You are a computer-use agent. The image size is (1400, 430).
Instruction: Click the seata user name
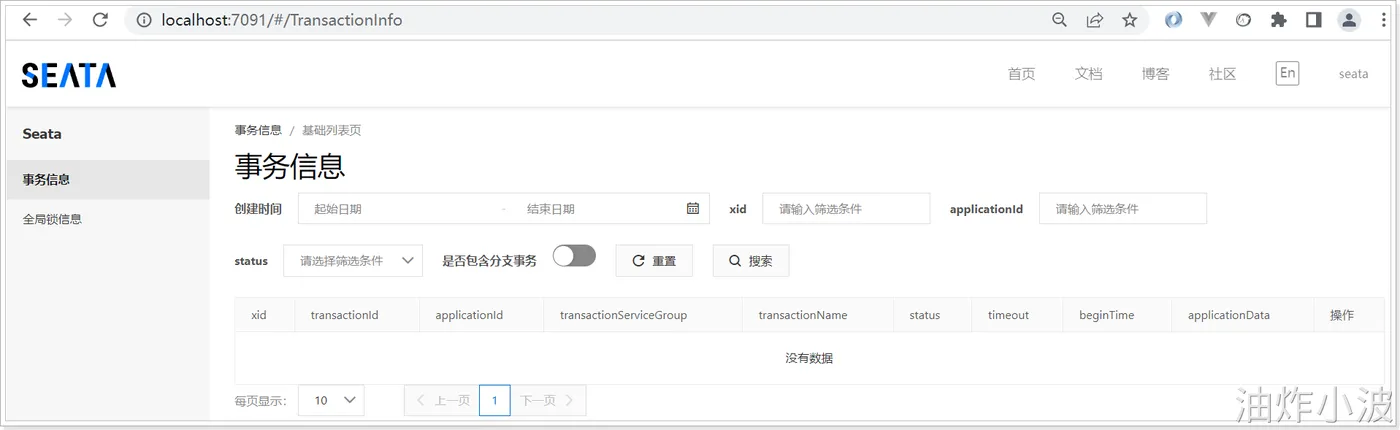1353,74
